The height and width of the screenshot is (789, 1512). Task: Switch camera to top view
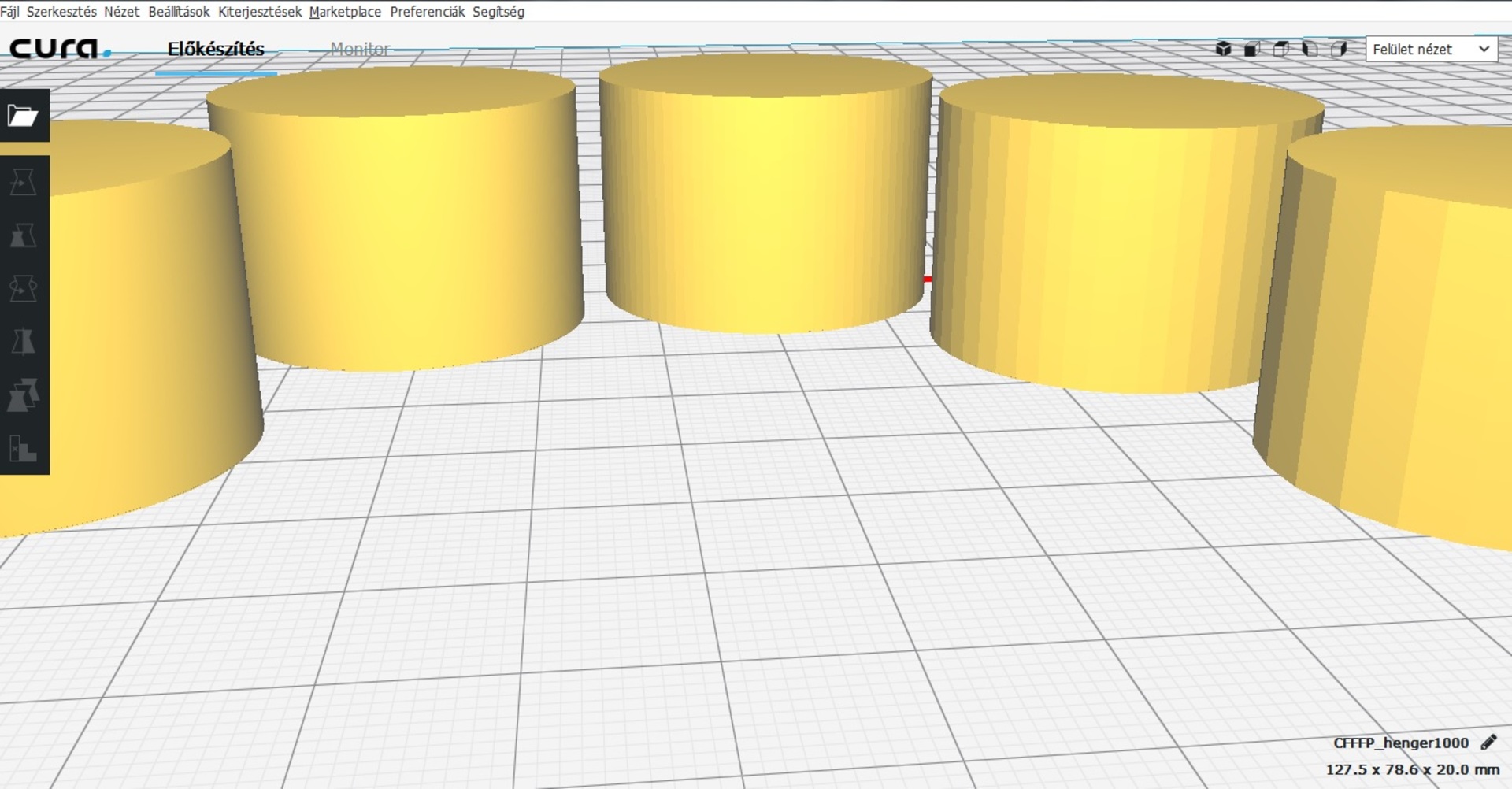pyautogui.click(x=1281, y=49)
